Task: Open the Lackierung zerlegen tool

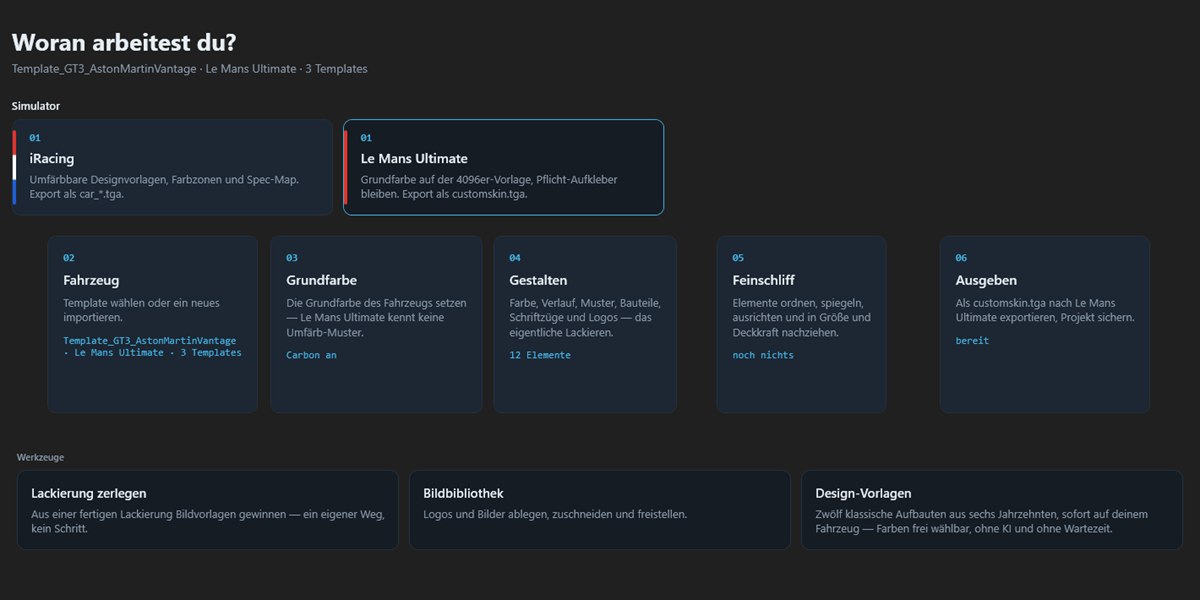Action: point(207,510)
